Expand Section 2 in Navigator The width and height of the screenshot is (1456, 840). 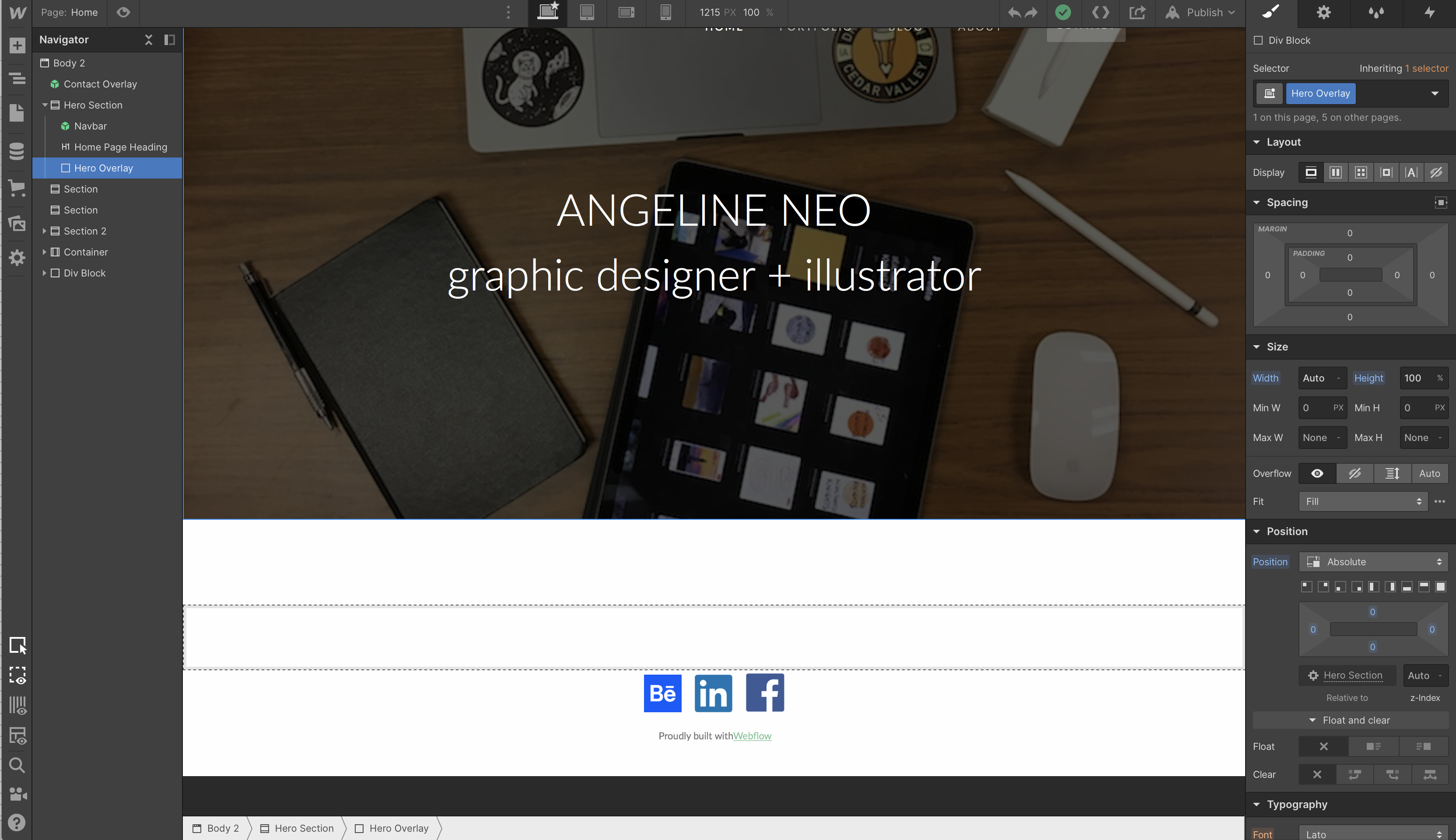click(x=45, y=231)
